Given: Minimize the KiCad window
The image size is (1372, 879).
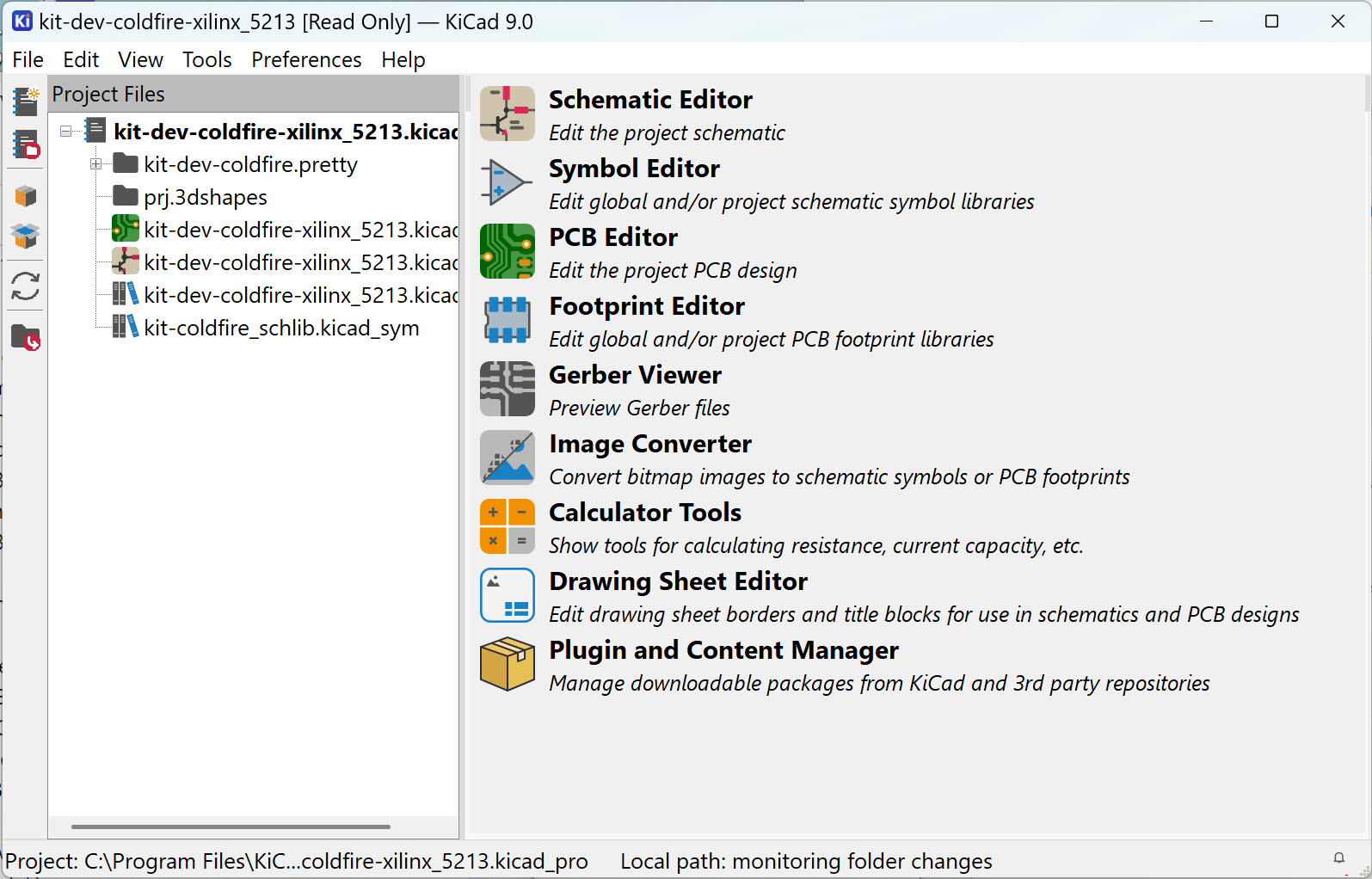Looking at the screenshot, I should tap(1206, 21).
